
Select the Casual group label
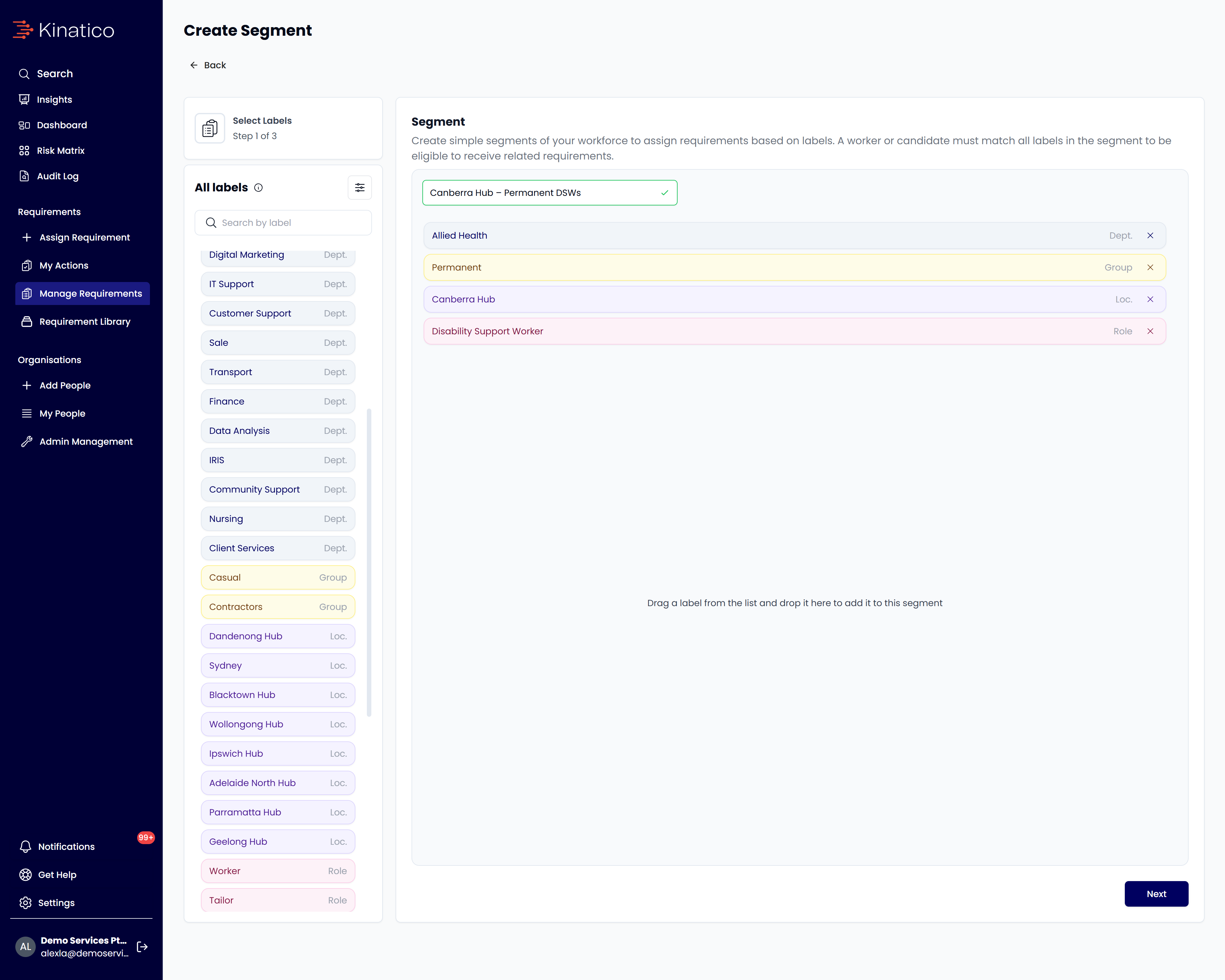point(278,578)
